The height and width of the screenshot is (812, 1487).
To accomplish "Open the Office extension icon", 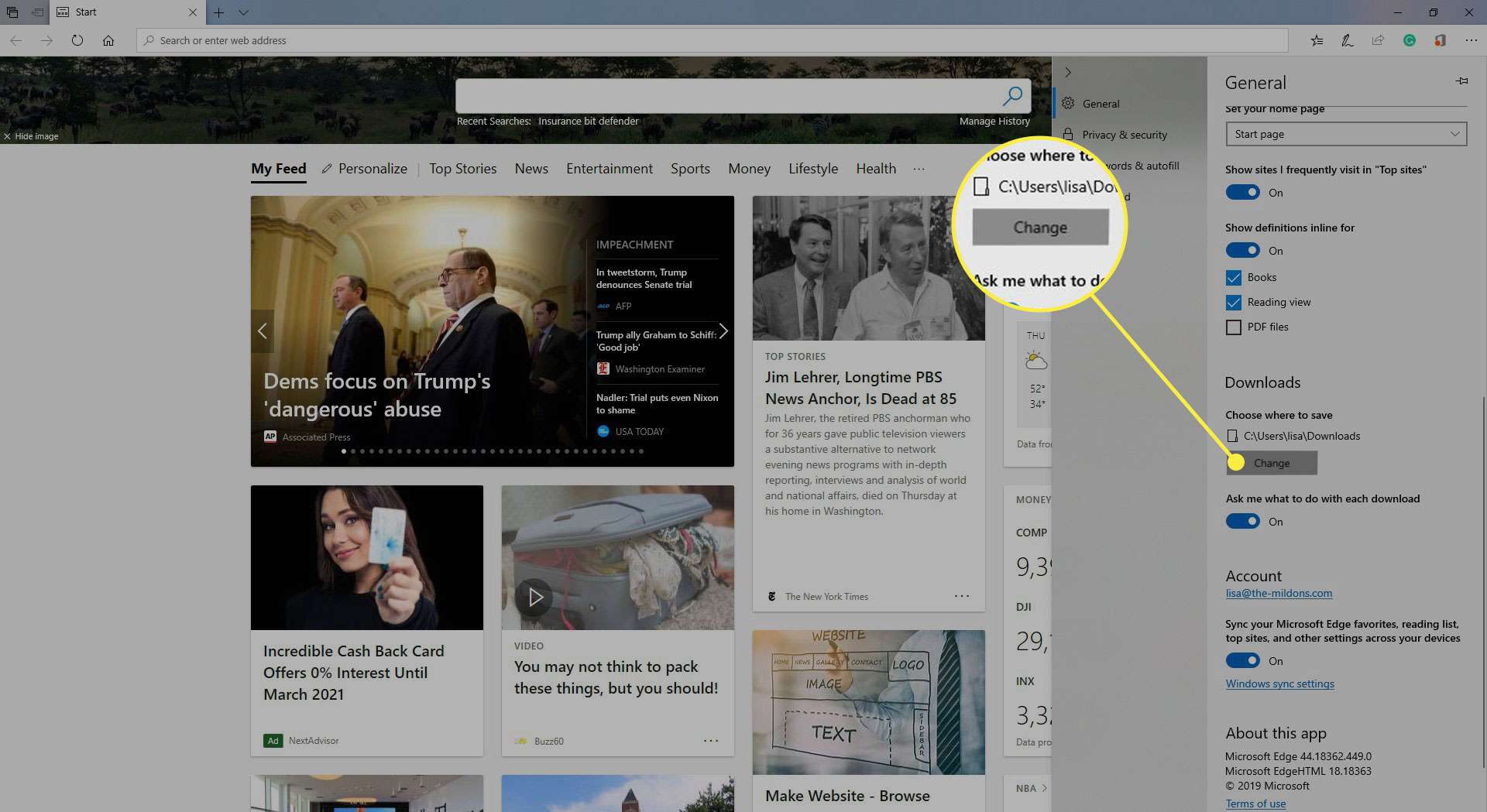I will pos(1440,40).
